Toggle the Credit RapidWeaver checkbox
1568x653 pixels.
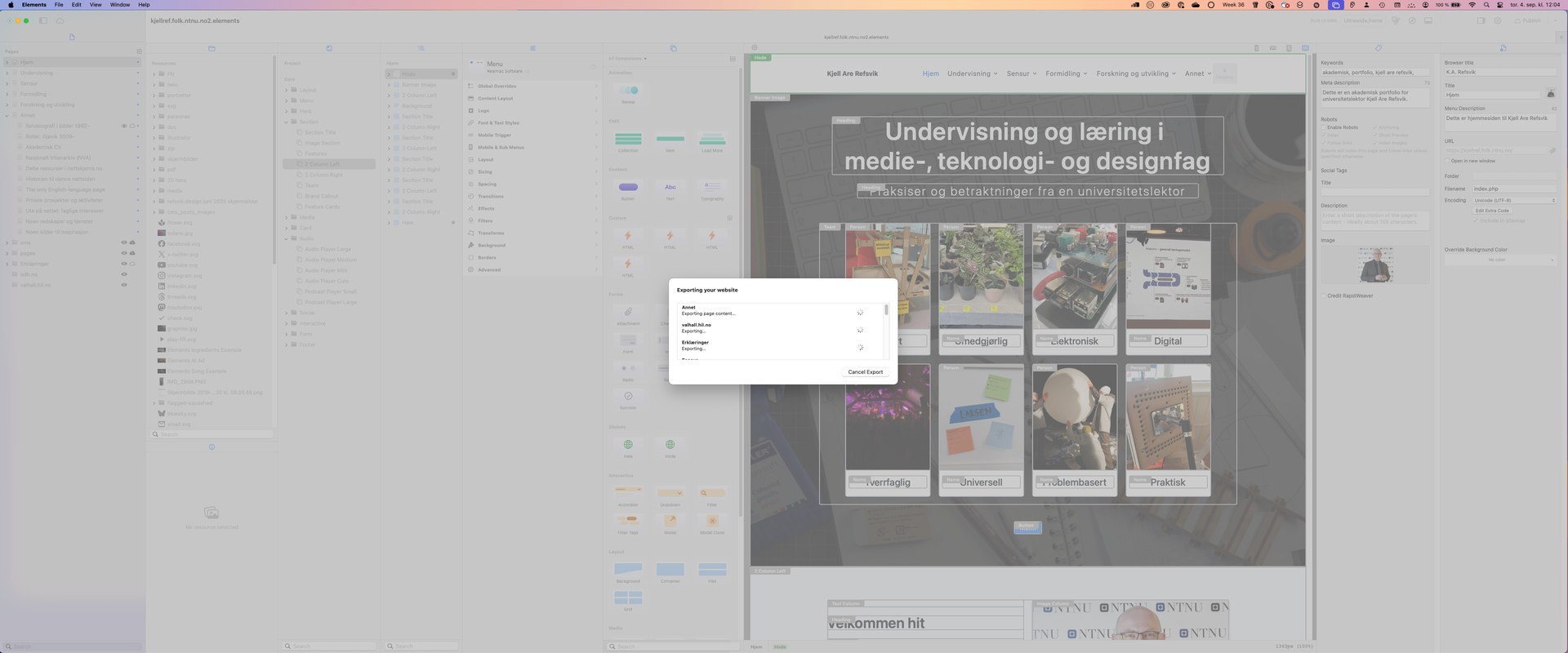click(x=1324, y=295)
